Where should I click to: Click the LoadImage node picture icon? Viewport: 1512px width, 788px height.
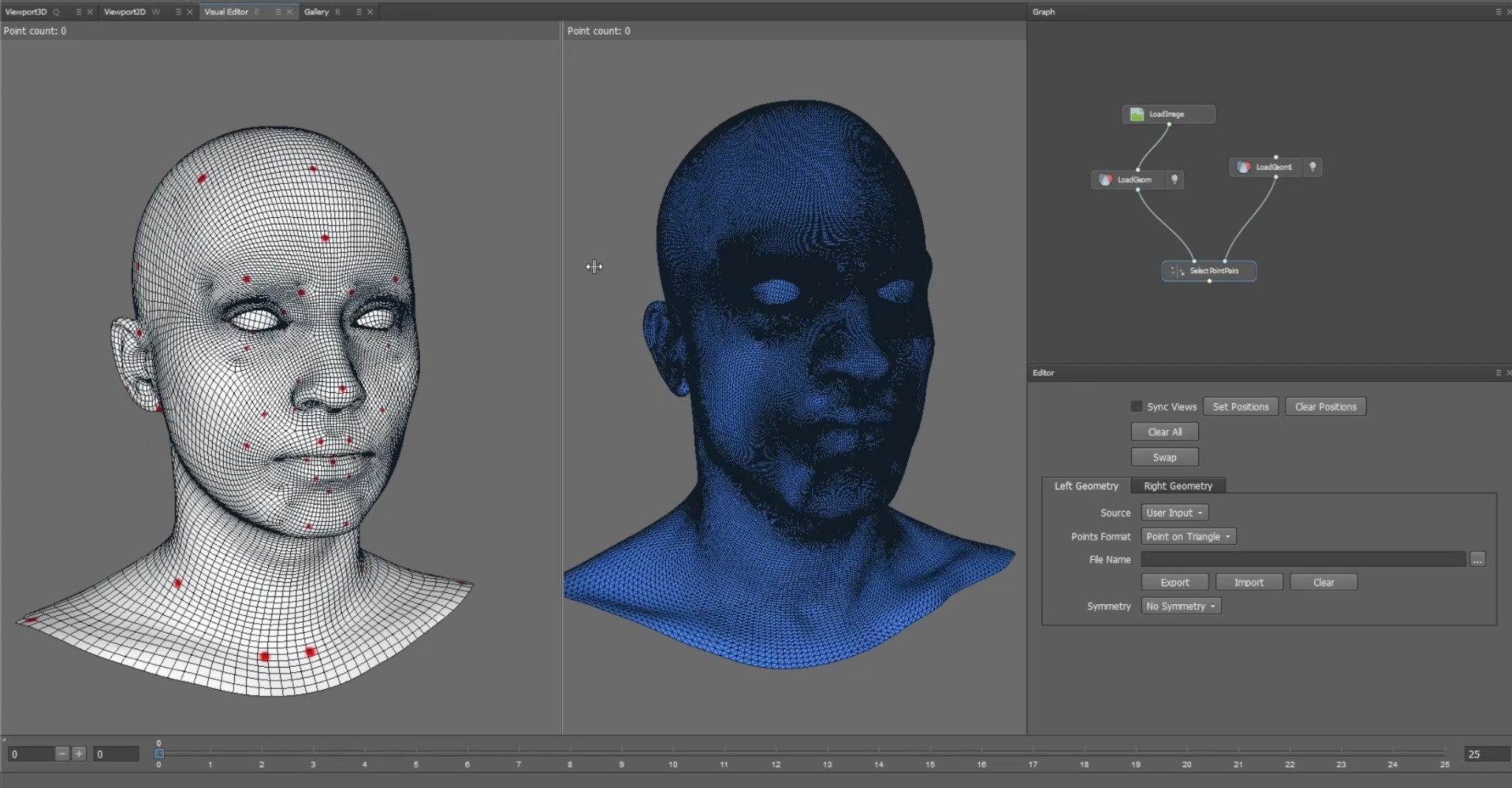coord(1137,114)
